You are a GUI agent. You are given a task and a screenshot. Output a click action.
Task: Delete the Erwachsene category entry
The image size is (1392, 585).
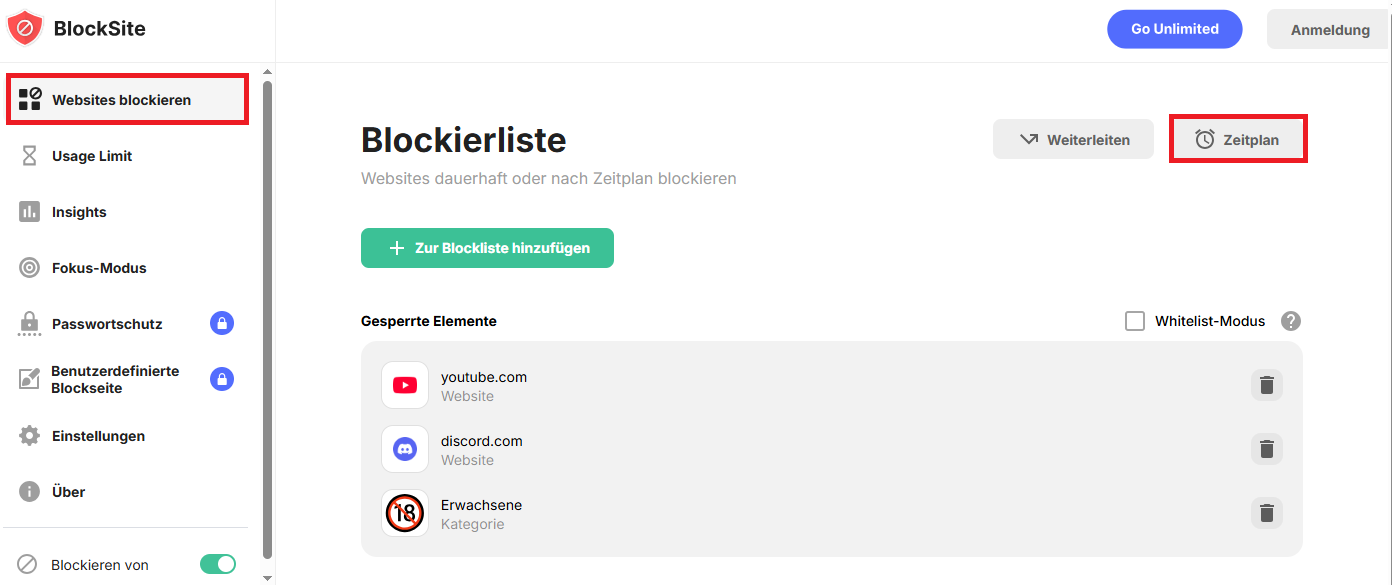(1266, 513)
